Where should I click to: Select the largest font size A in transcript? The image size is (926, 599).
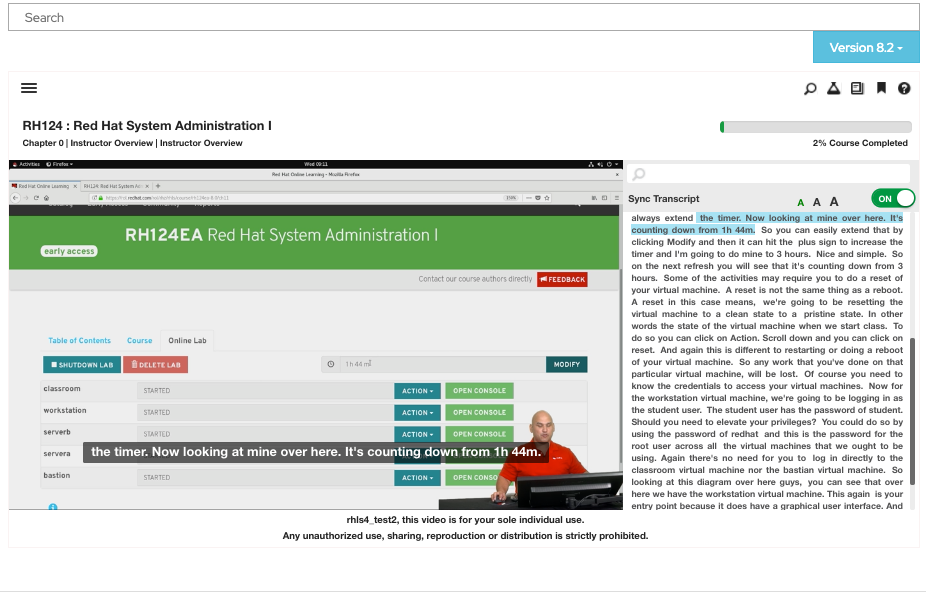[834, 199]
